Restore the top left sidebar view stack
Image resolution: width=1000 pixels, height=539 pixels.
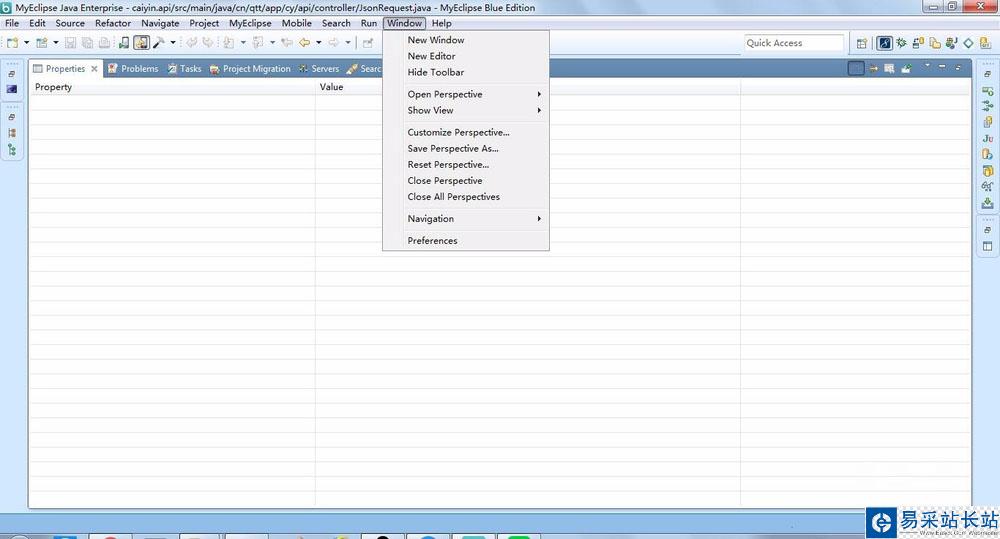pyautogui.click(x=11, y=74)
